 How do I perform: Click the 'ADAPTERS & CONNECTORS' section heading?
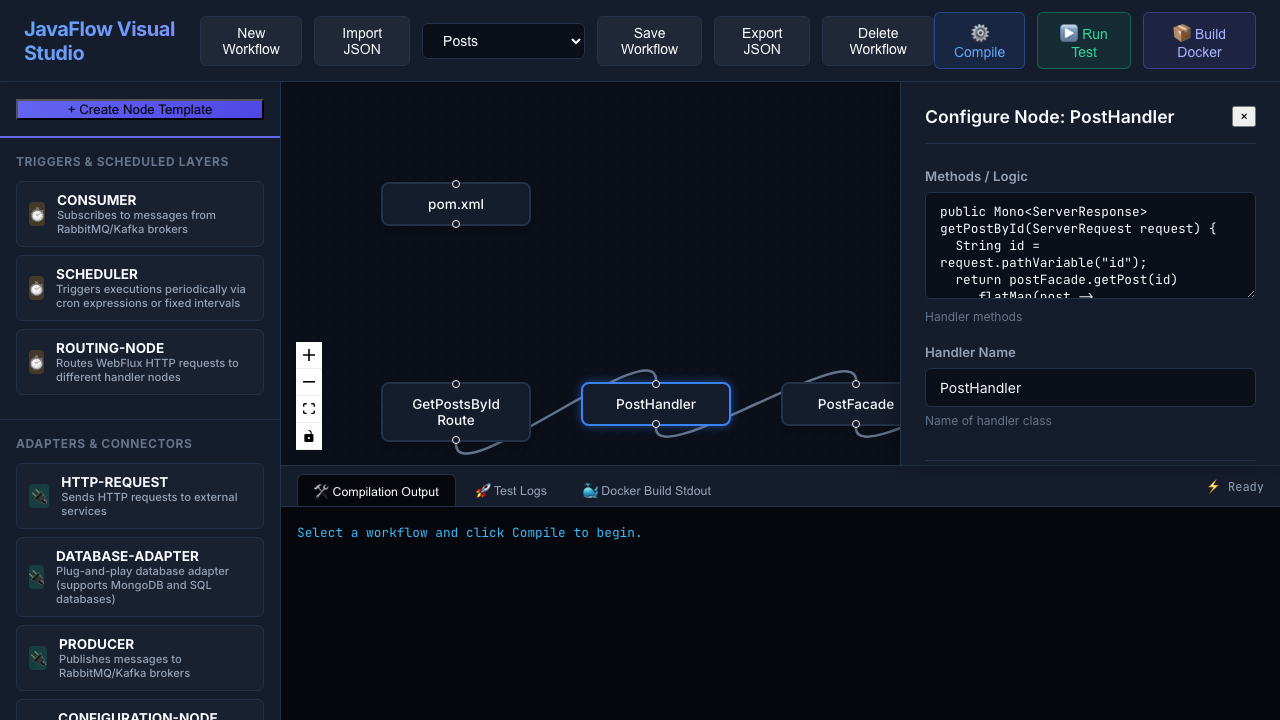104,444
